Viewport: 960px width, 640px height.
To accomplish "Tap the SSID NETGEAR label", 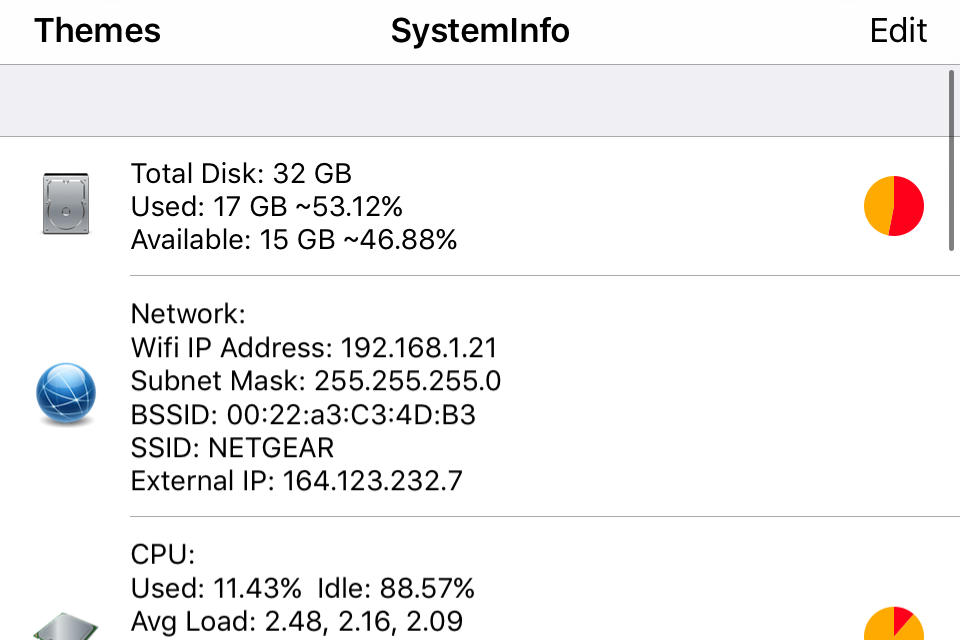I will [232, 448].
